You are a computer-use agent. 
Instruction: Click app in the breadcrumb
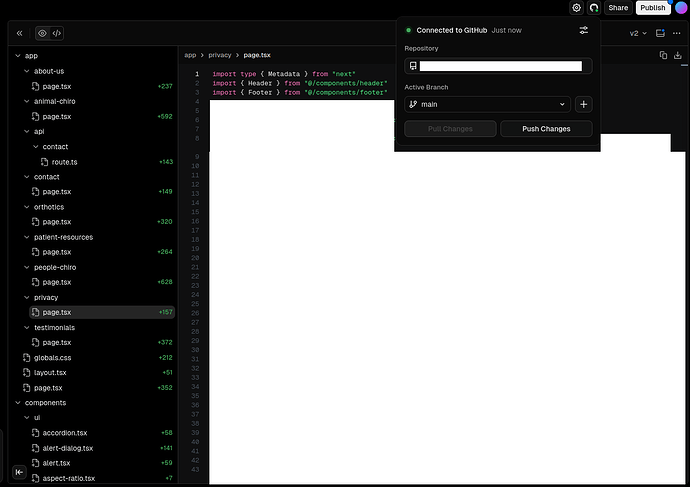tap(190, 55)
